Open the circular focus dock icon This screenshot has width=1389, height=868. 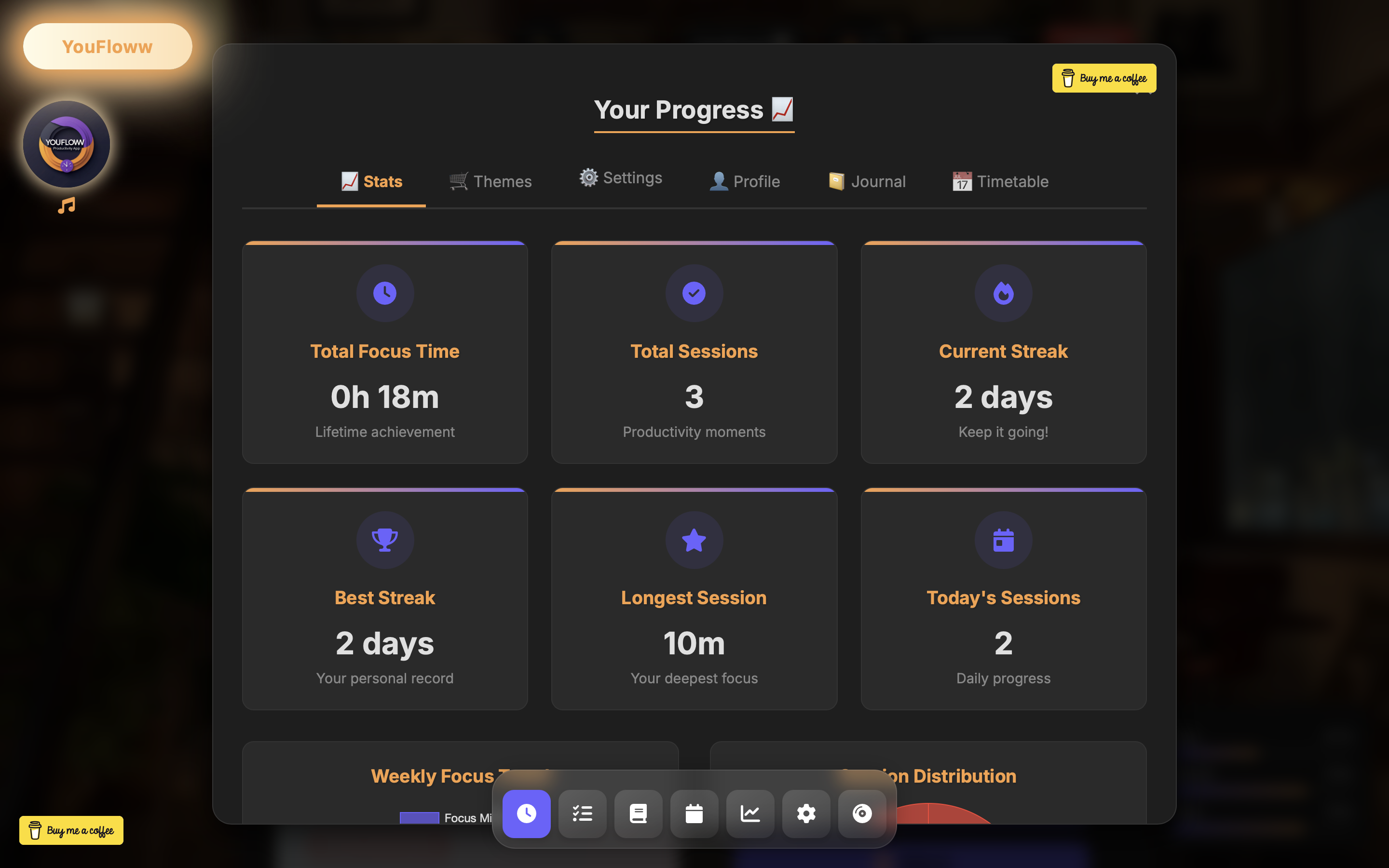click(x=862, y=814)
